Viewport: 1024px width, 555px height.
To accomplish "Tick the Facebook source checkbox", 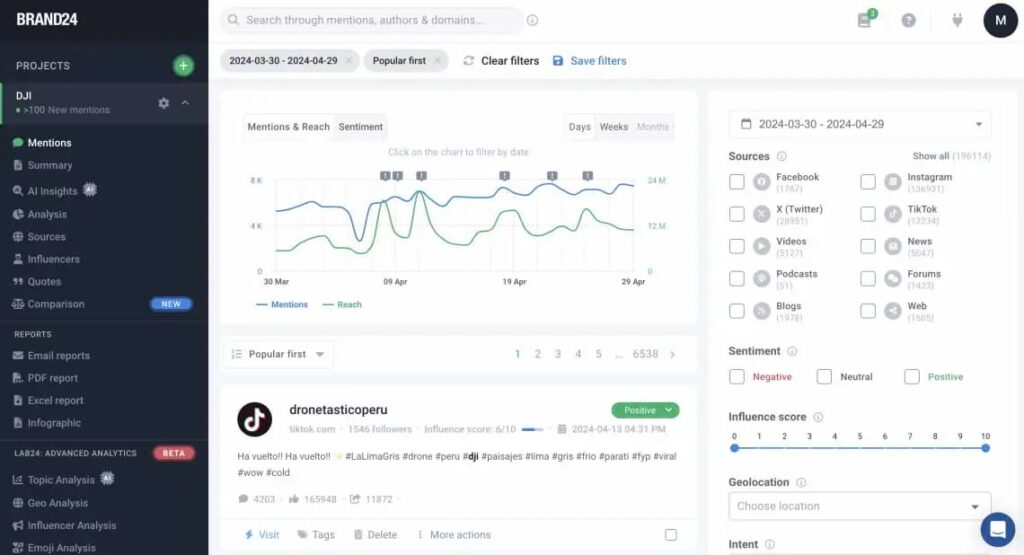I will point(737,182).
